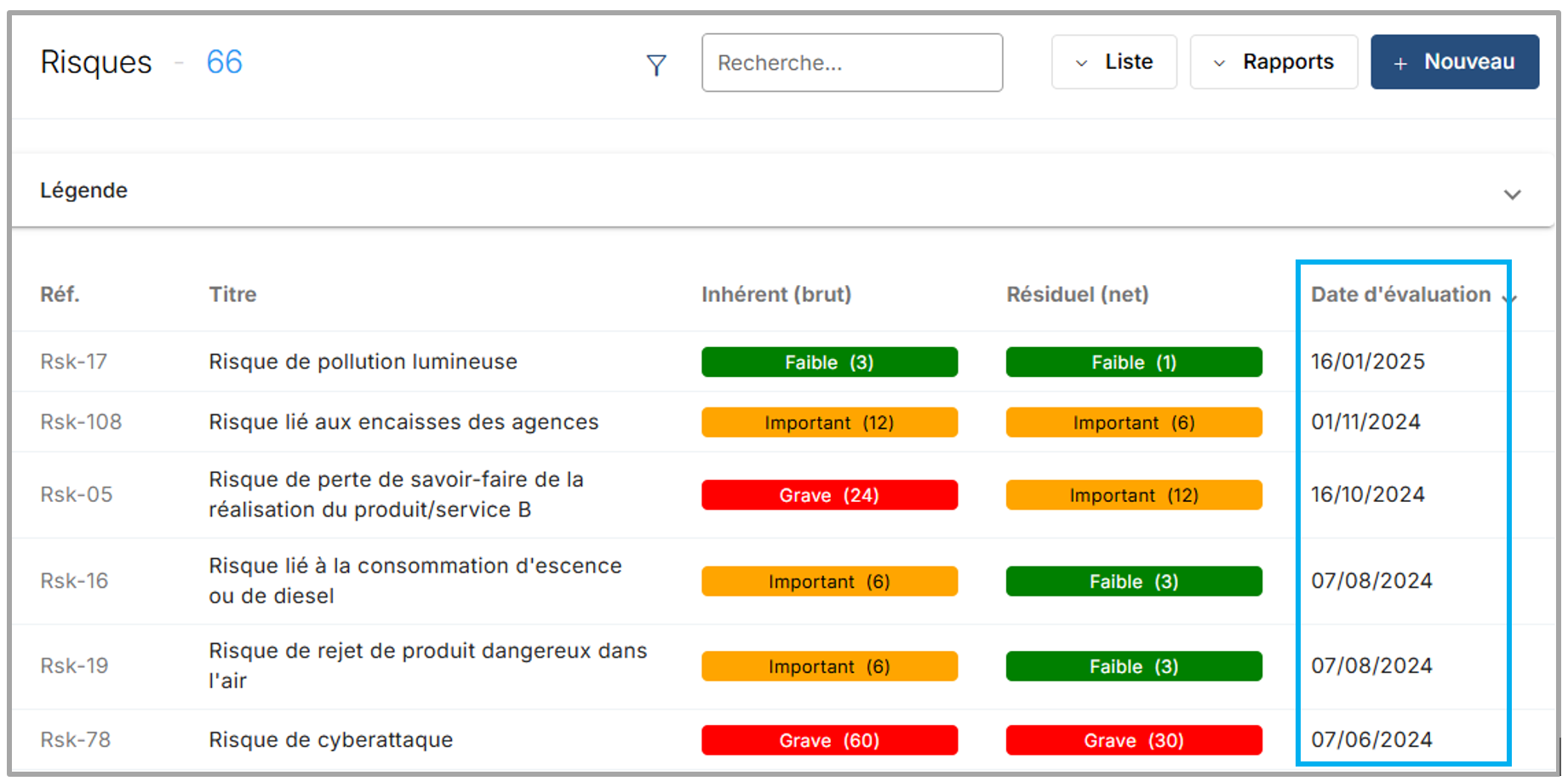This screenshot has width=1568, height=781.
Task: Click the Inhérent (brut) column header
Action: 775,294
